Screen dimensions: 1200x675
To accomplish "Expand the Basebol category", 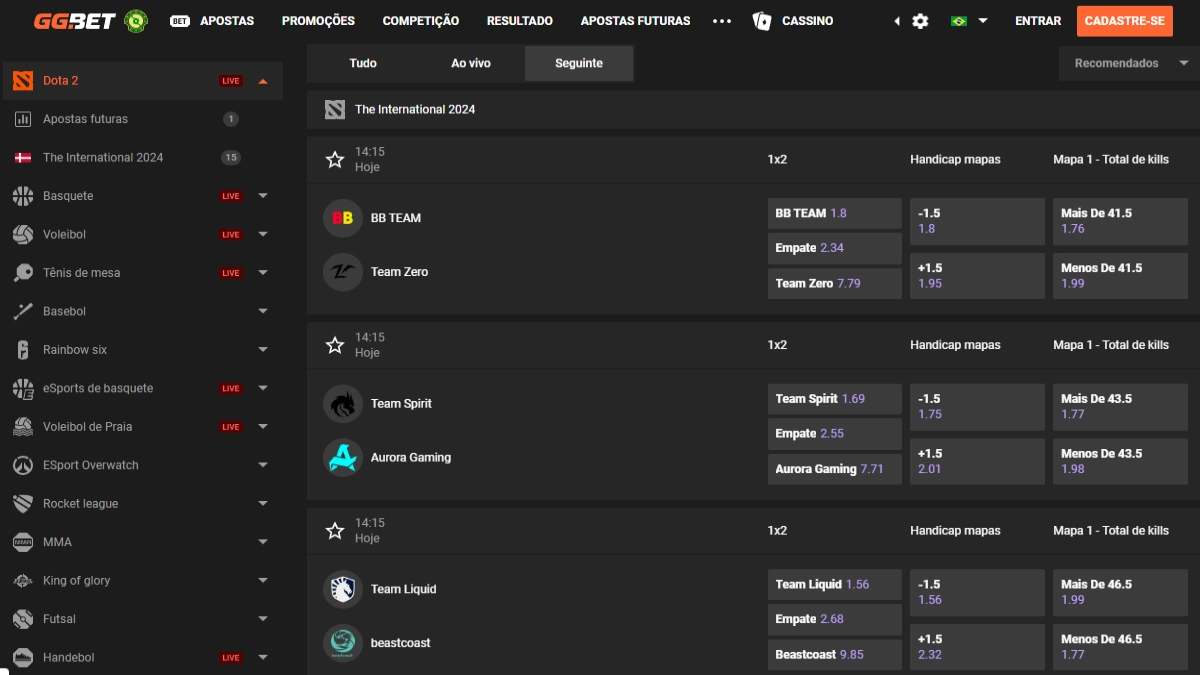I will tap(263, 312).
